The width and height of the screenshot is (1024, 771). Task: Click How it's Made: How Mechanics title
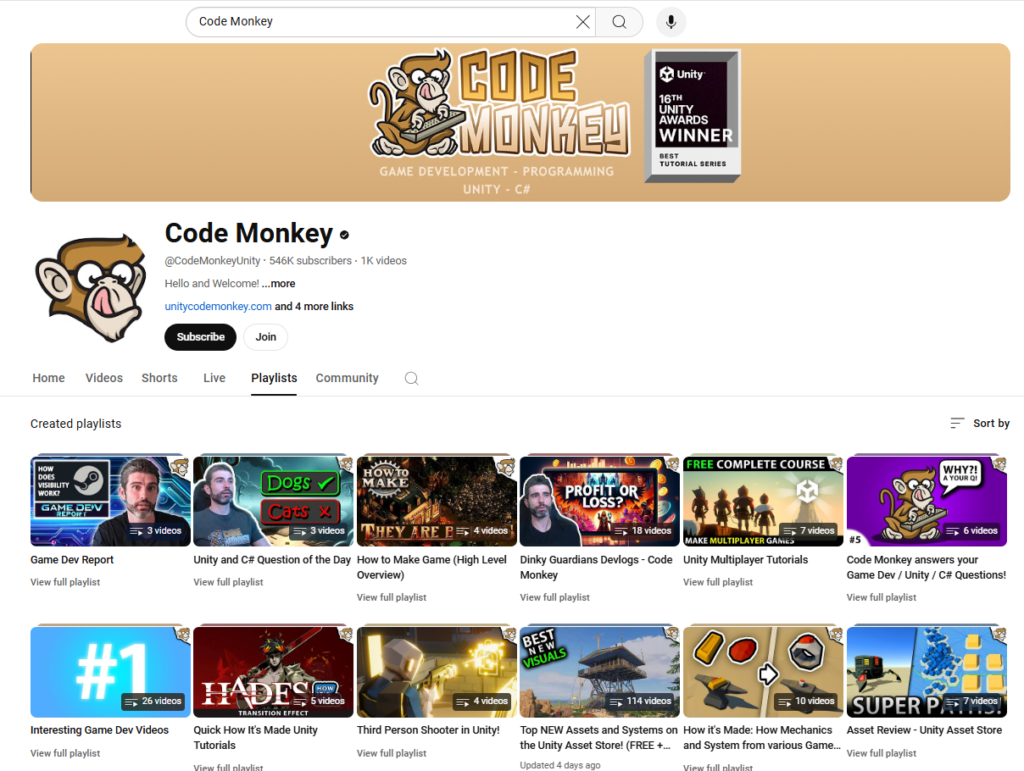click(x=762, y=738)
